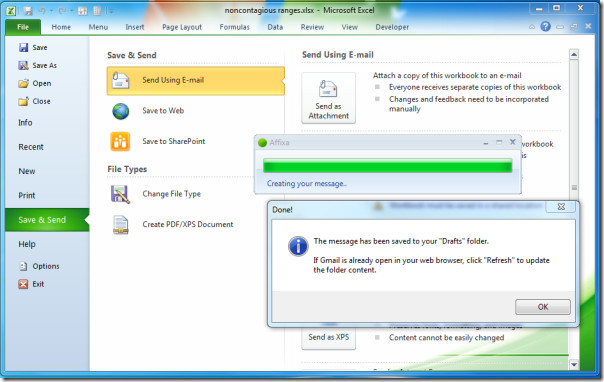Collapse the ribbon with the caret icon
Viewport: 604px width, 382px height.
[x=532, y=27]
